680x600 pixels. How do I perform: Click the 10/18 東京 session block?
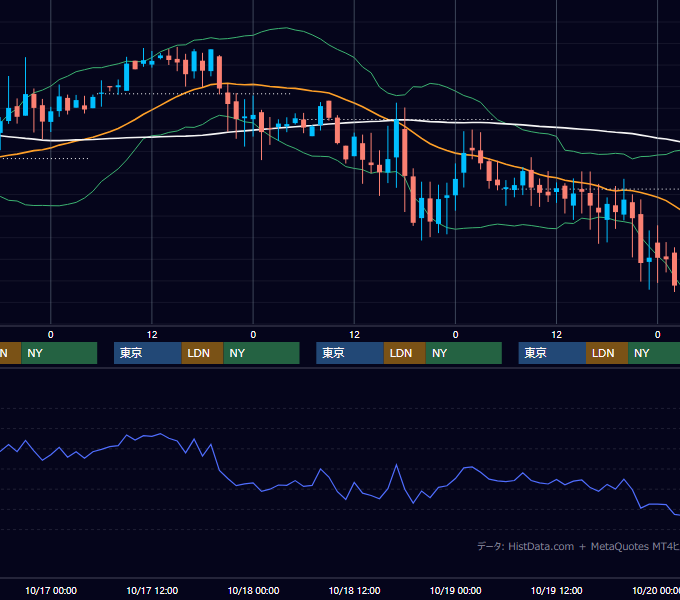point(350,353)
